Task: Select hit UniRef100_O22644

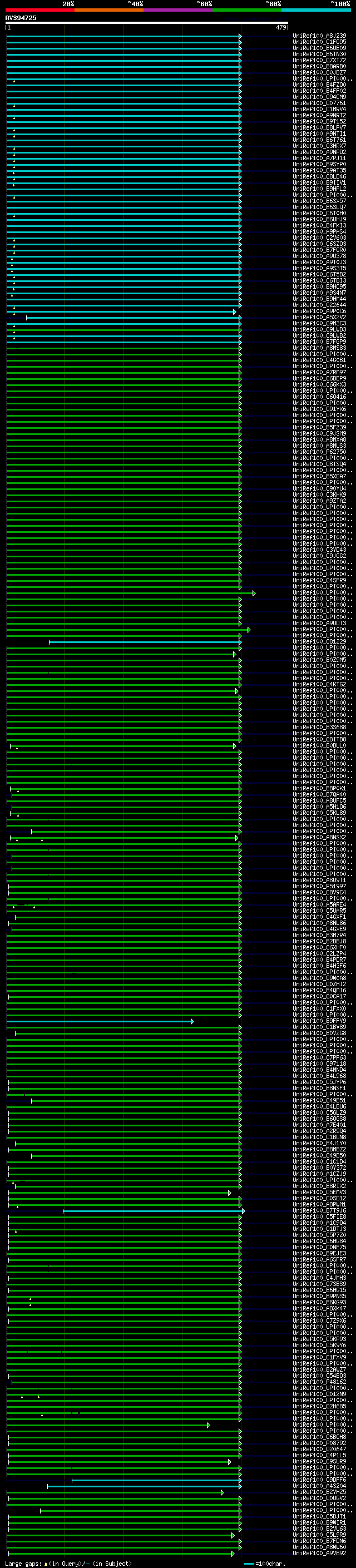Action: click(x=319, y=305)
